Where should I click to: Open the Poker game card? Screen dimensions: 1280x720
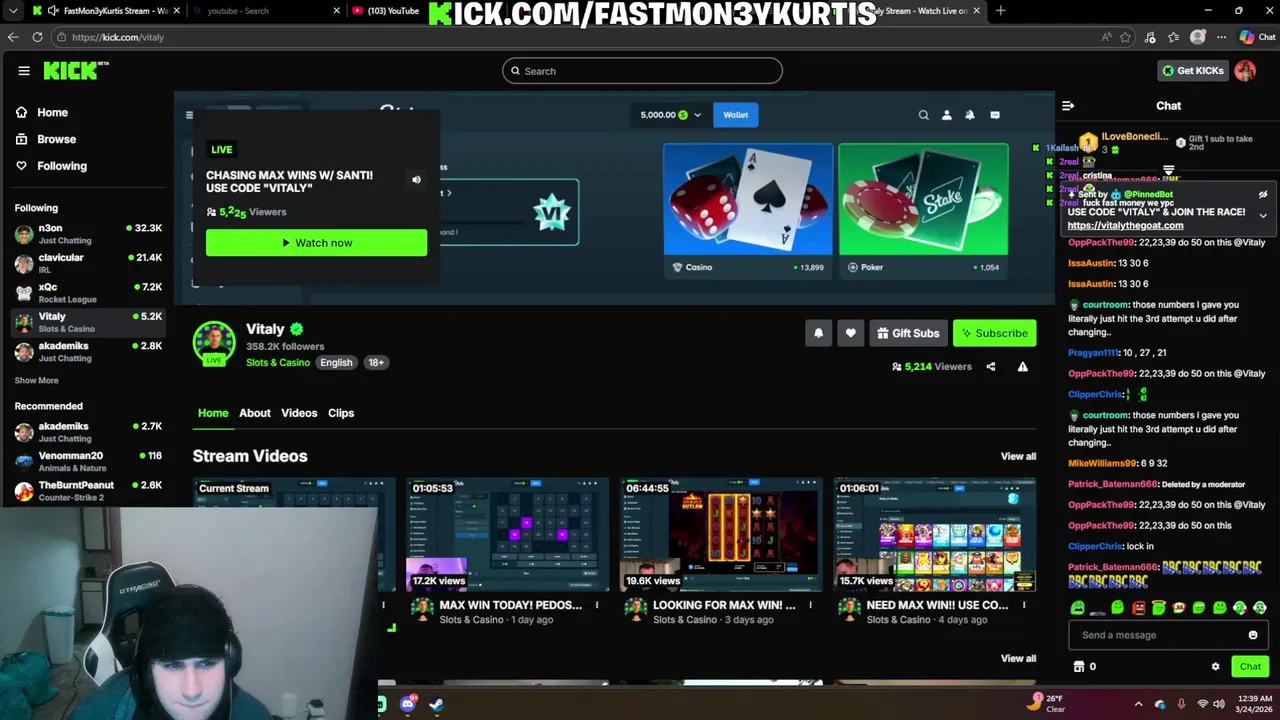coord(923,210)
